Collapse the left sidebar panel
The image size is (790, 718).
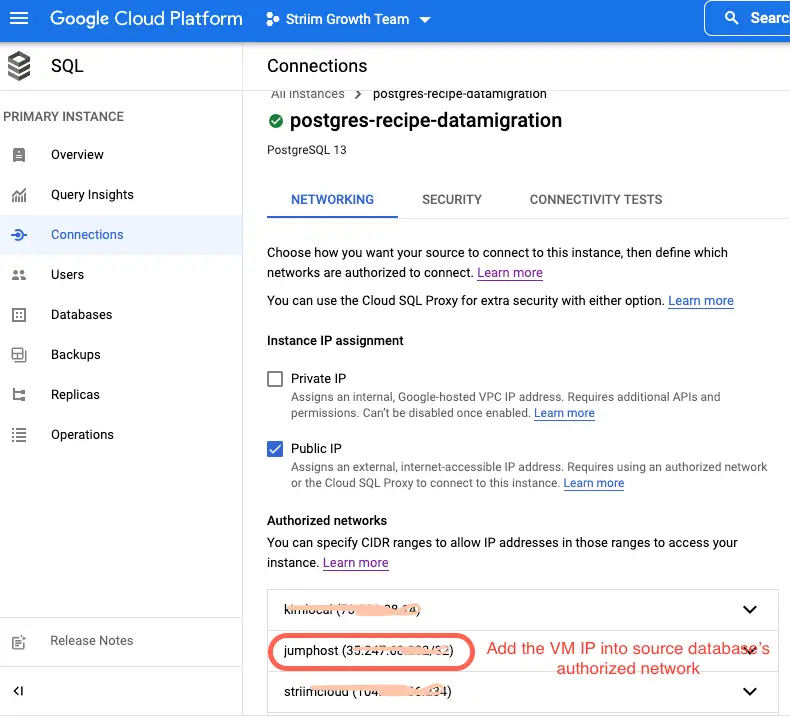19,691
